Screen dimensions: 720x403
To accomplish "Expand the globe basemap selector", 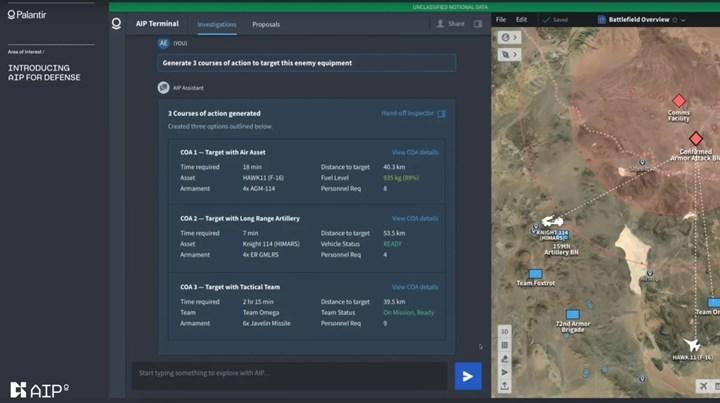I will click(509, 37).
